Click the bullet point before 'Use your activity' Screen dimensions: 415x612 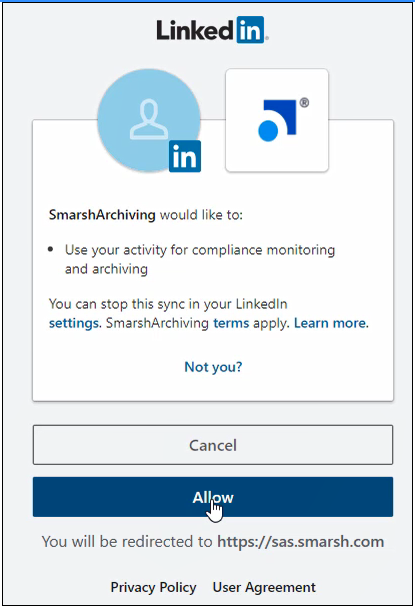coord(50,249)
